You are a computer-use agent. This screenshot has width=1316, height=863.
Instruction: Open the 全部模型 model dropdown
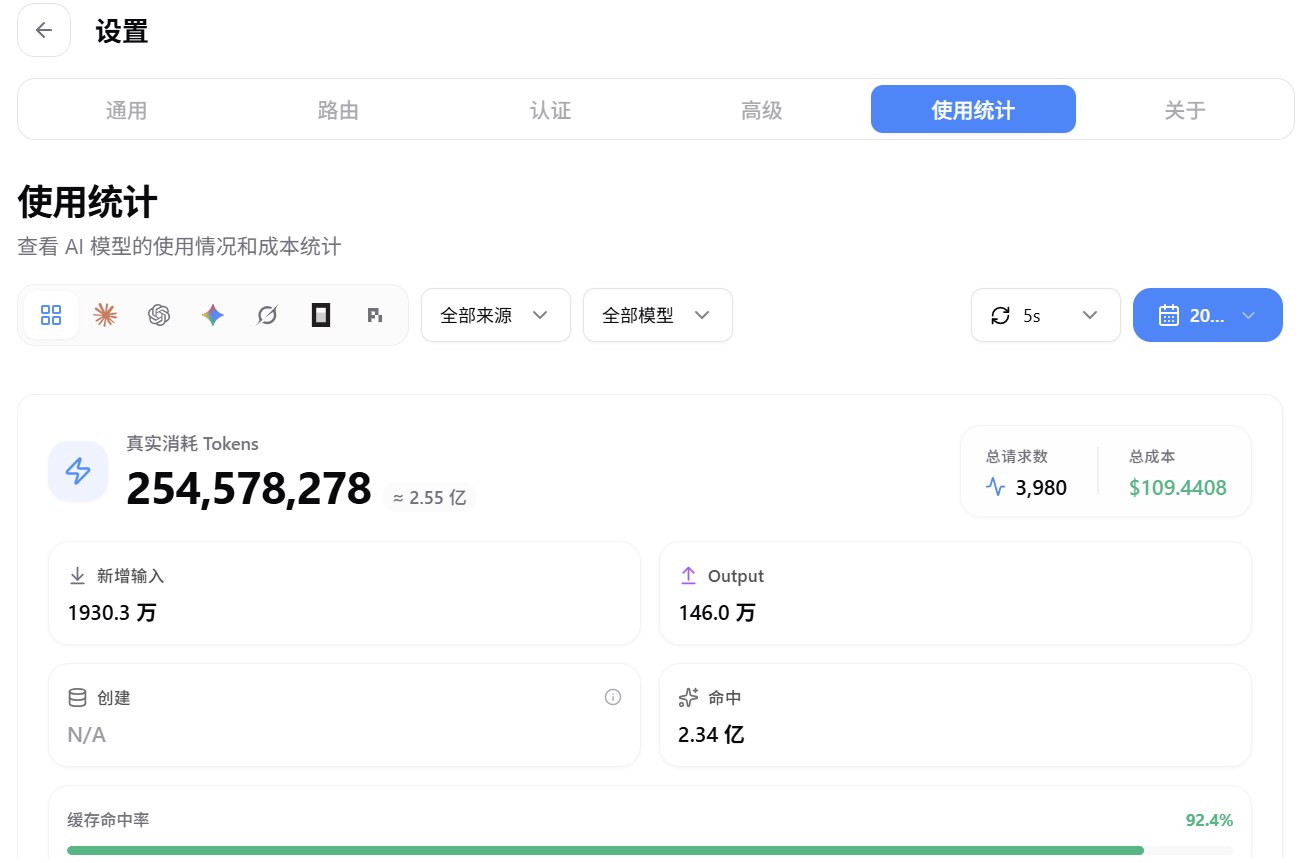tap(658, 315)
